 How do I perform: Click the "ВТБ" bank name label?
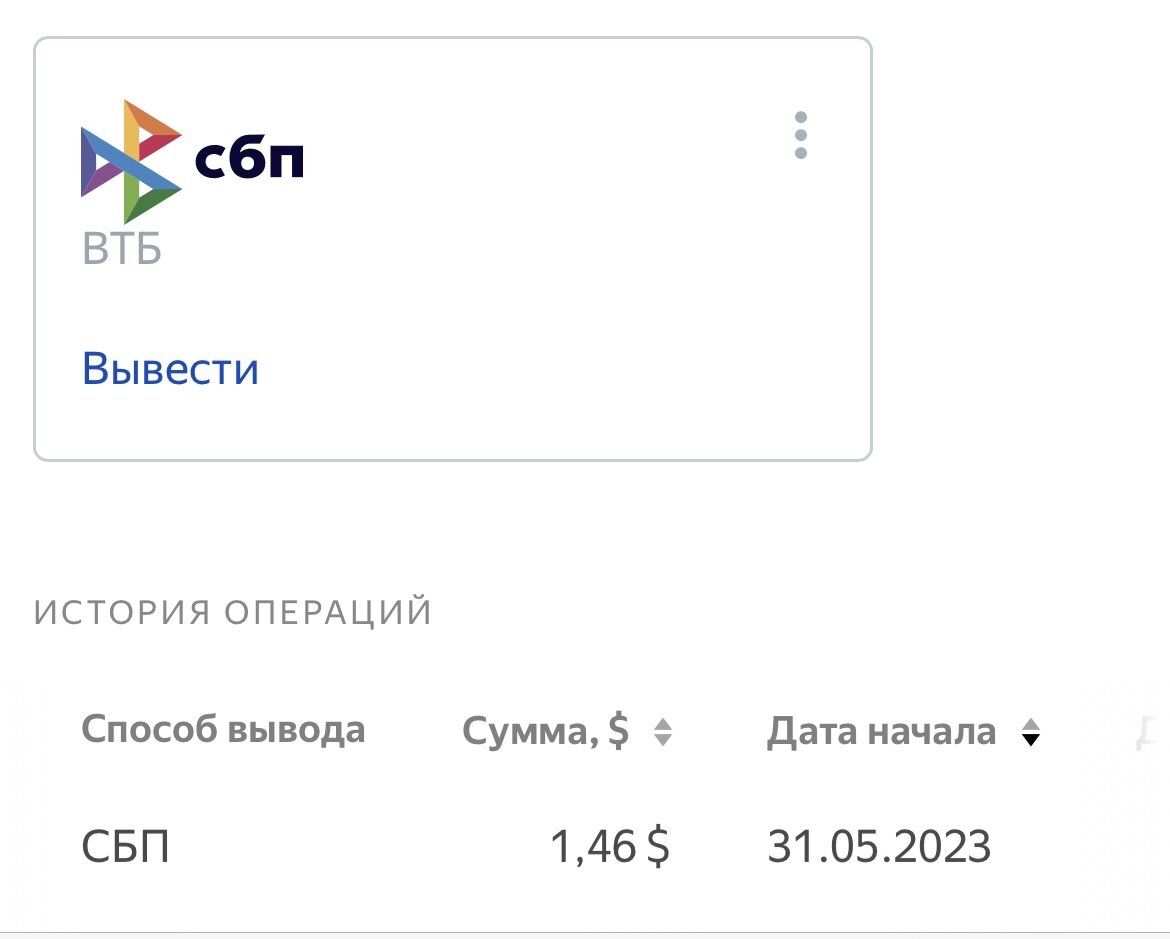[122, 250]
